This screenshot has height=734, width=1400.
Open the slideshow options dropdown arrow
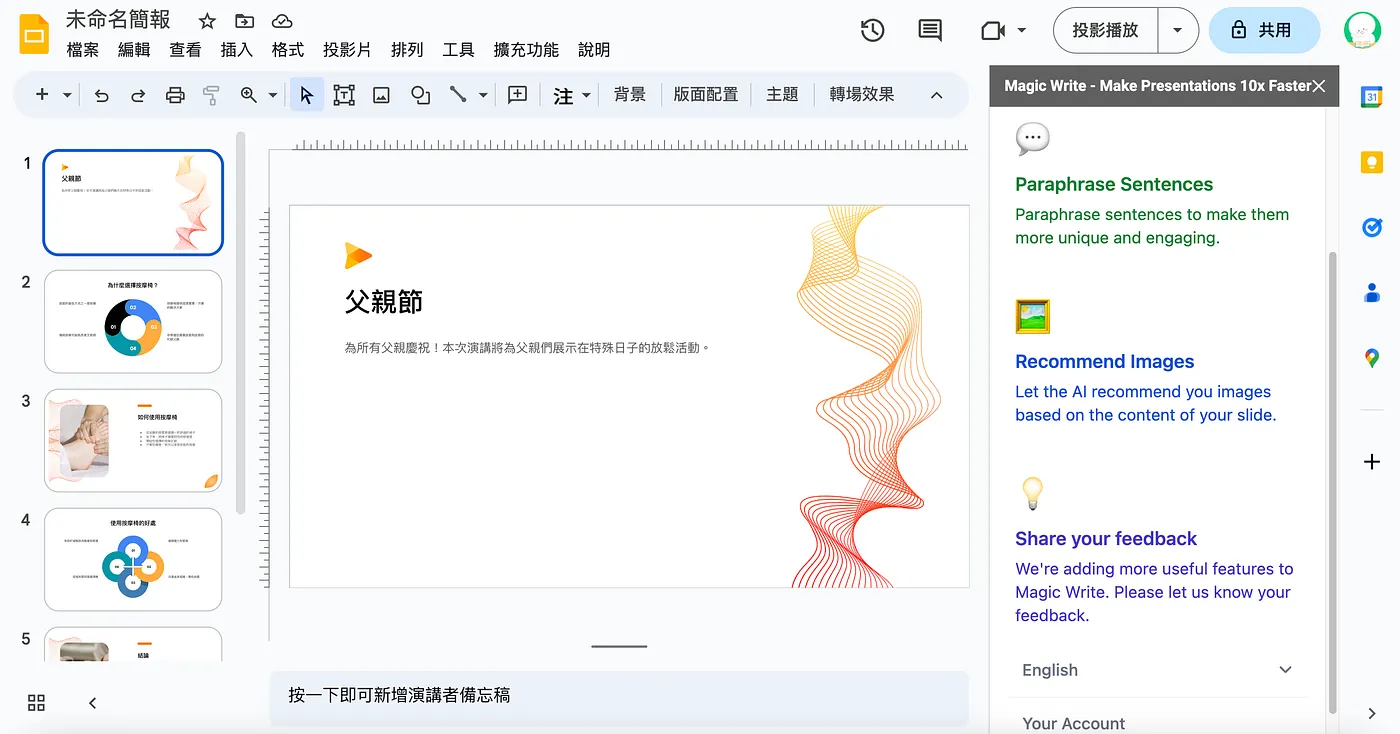[1178, 31]
